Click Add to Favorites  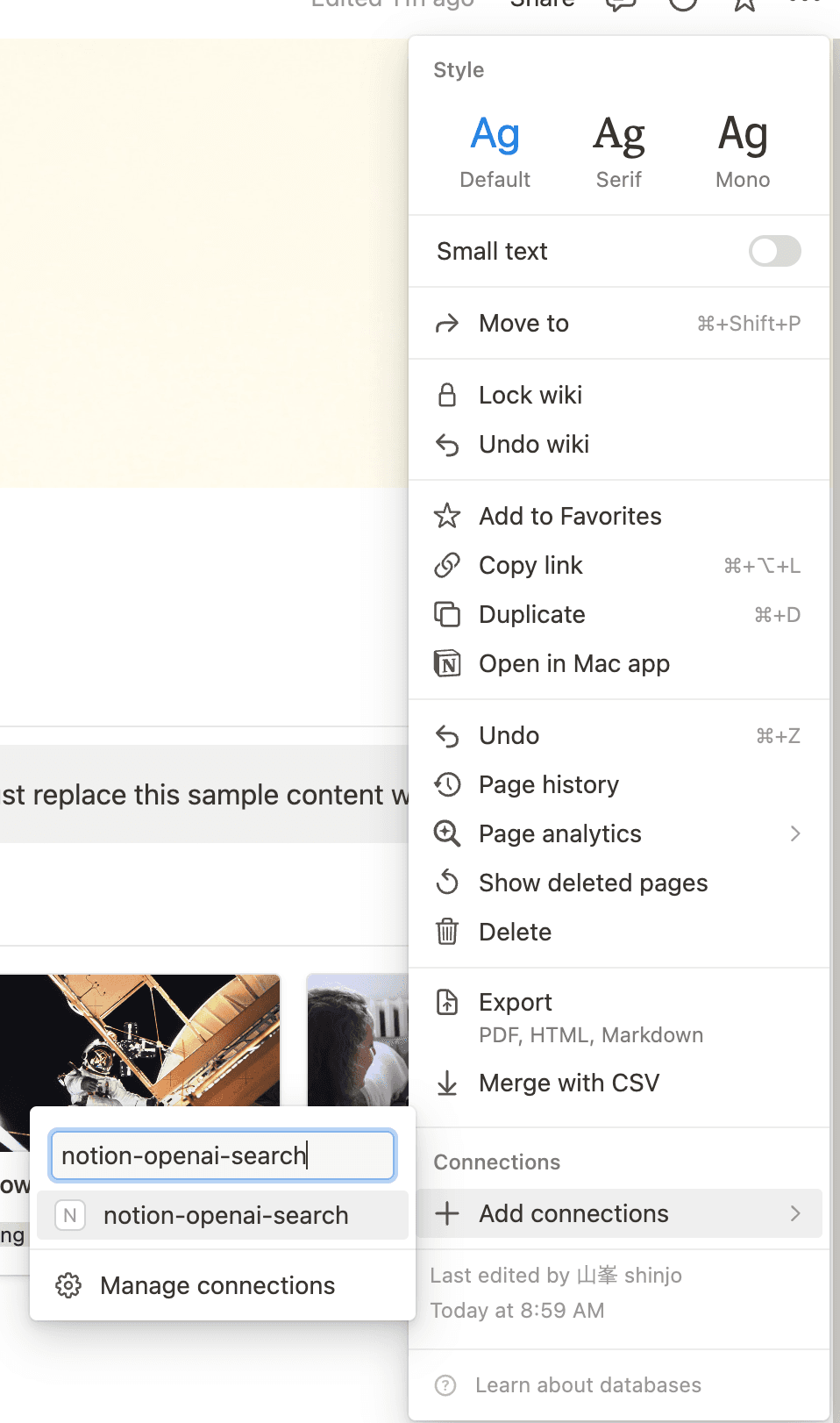[569, 516]
